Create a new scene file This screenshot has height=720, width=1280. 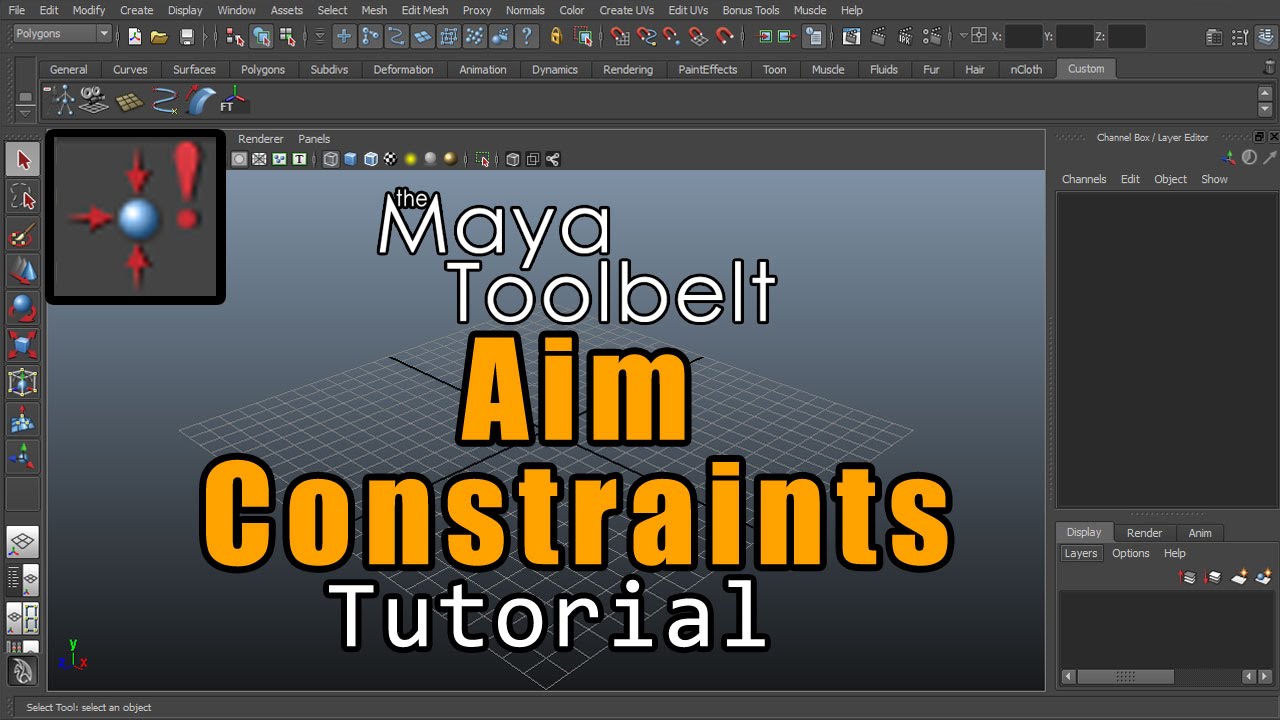point(135,37)
